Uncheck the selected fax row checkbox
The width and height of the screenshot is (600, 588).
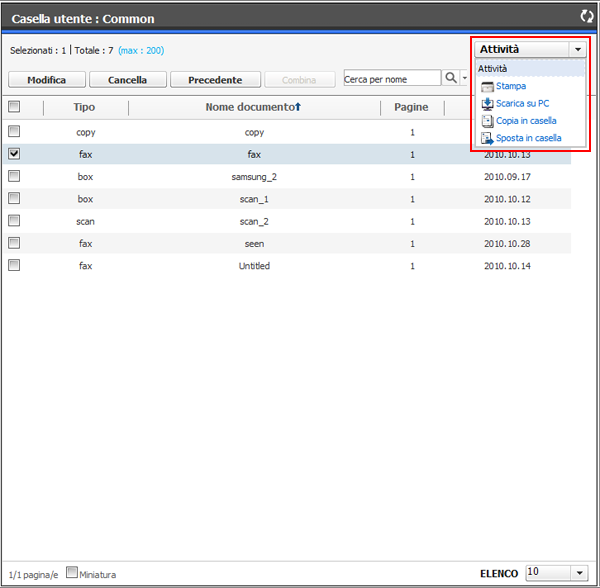[x=14, y=154]
